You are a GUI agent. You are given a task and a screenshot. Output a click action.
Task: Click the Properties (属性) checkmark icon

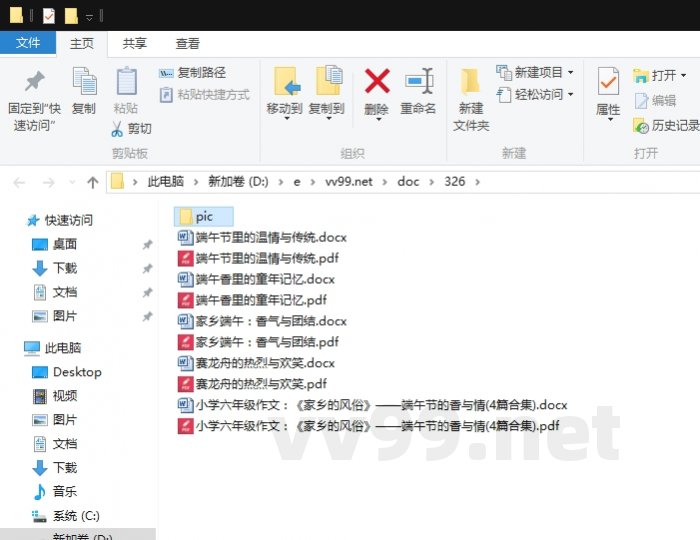[608, 82]
